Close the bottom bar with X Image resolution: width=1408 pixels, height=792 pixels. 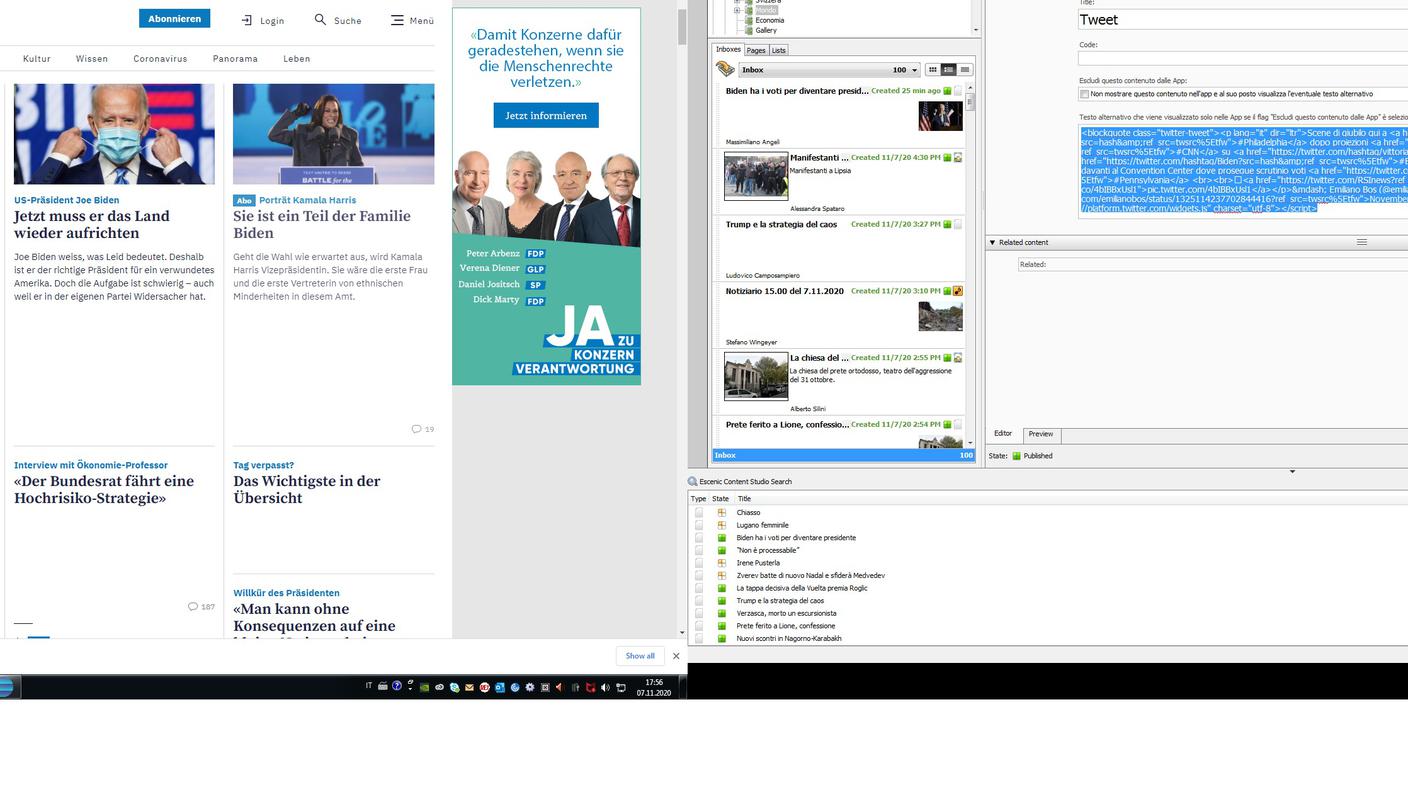[x=676, y=656]
